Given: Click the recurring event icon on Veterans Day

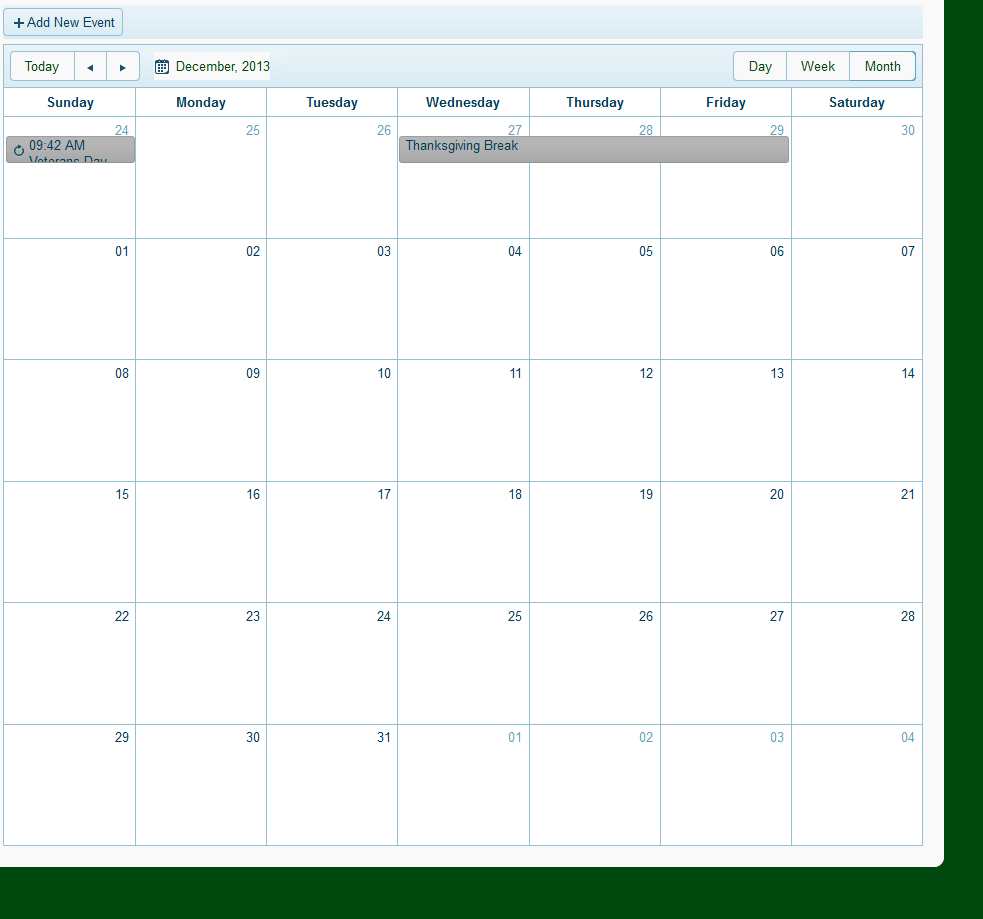Looking at the screenshot, I should point(19,150).
